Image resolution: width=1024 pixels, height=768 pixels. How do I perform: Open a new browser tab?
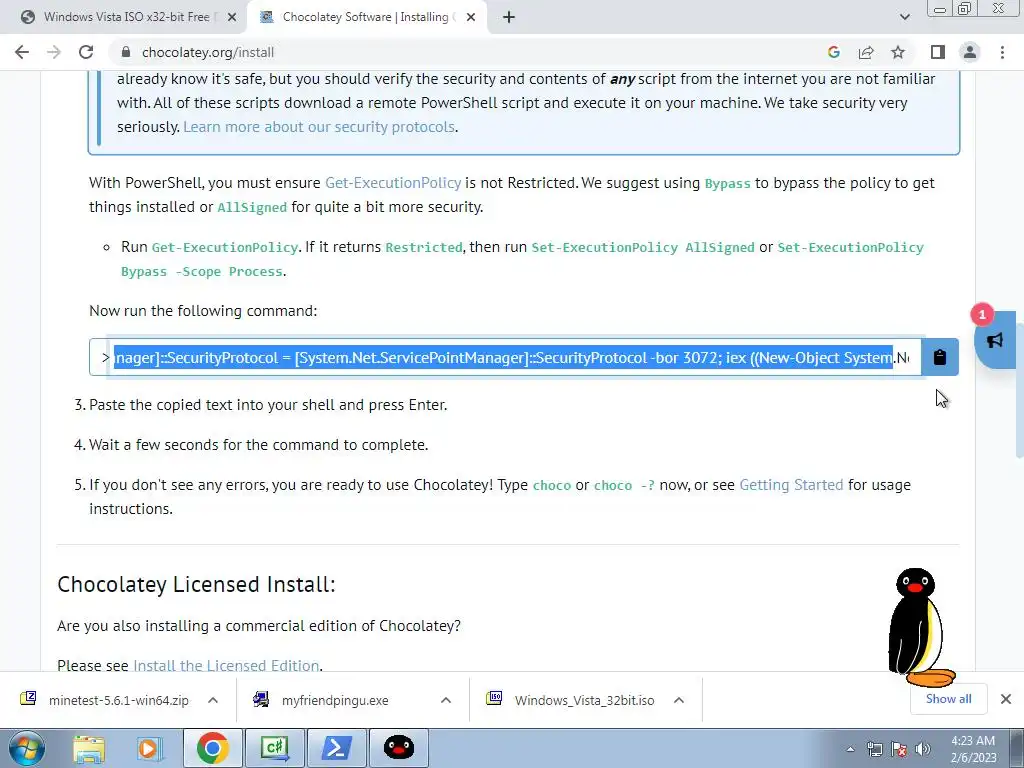click(509, 17)
